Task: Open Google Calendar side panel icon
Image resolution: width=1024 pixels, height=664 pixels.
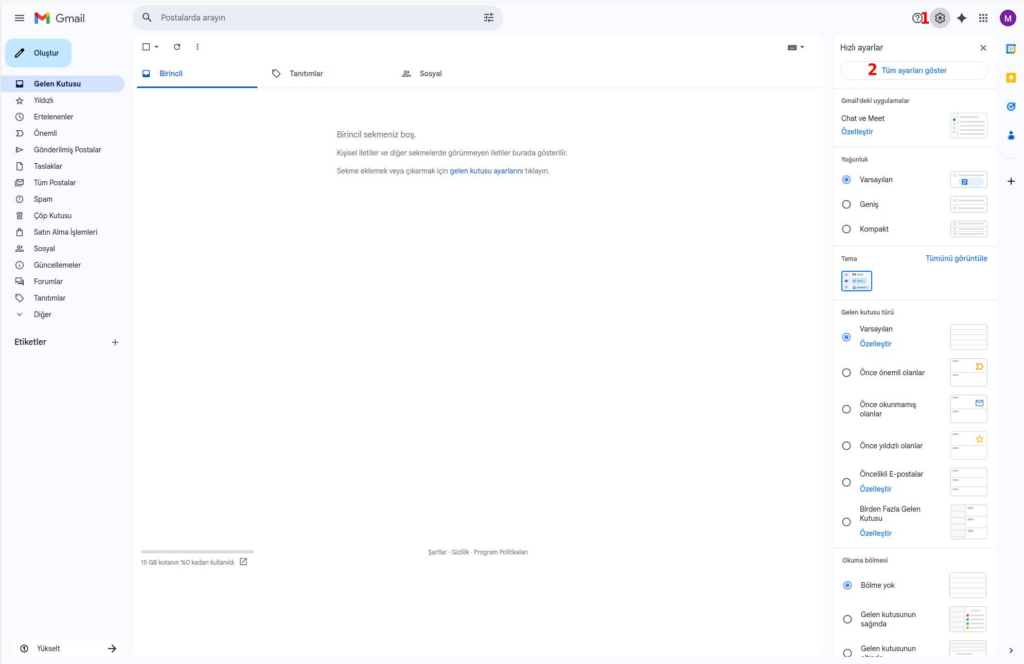Action: pos(1011,48)
